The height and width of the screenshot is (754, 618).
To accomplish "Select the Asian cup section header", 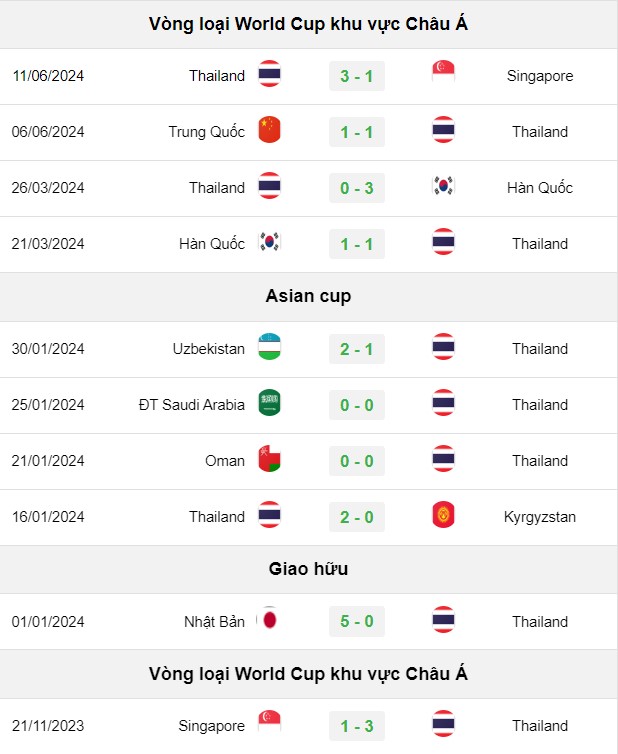I will [308, 297].
